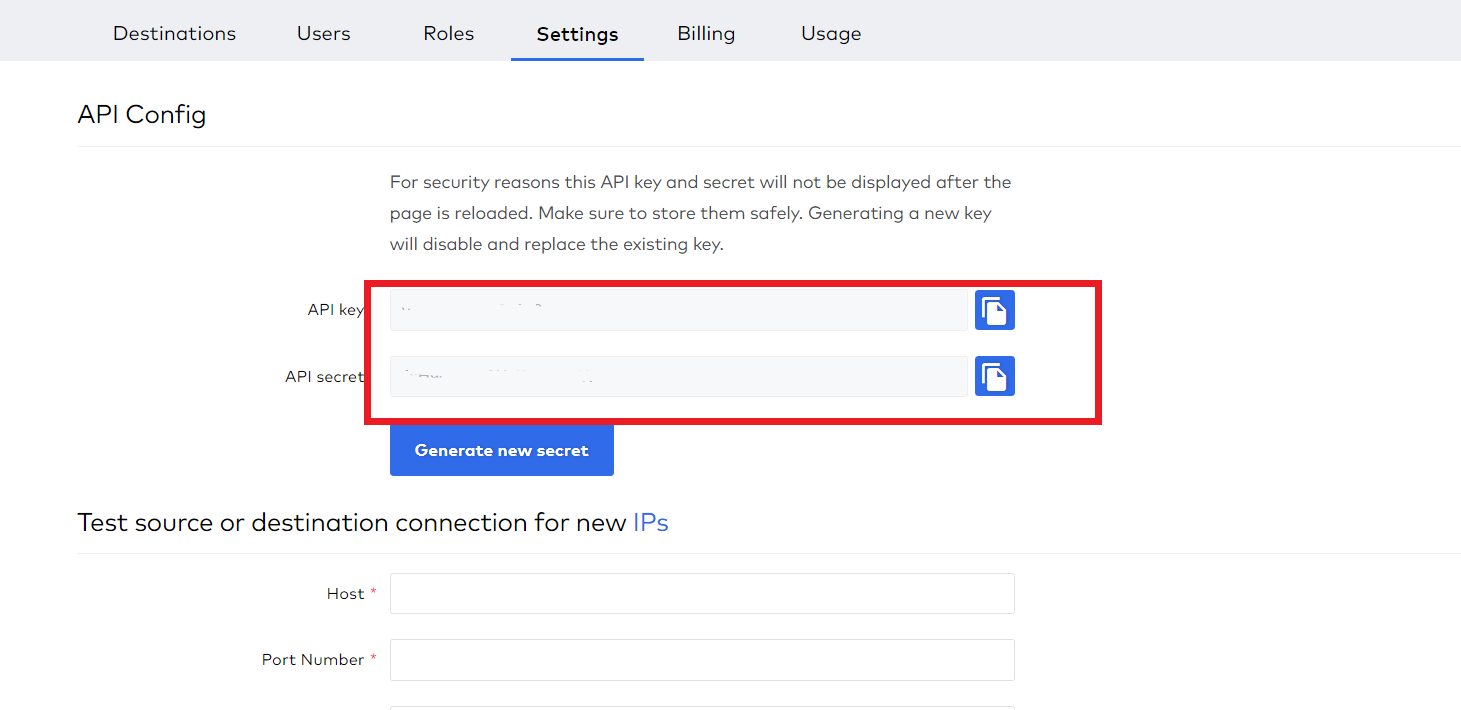Click the Host field label

[345, 593]
